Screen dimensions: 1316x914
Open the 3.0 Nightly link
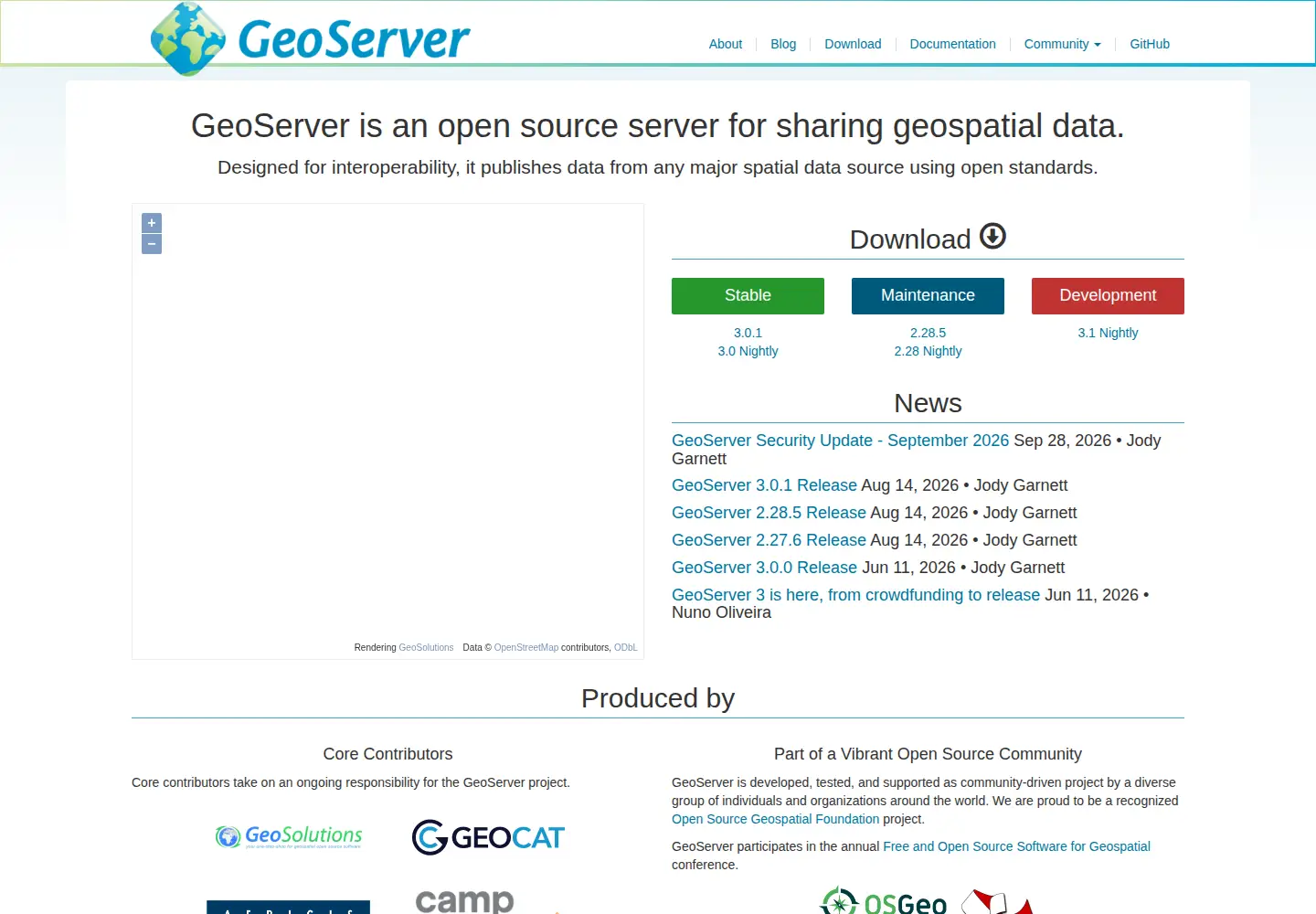point(748,351)
